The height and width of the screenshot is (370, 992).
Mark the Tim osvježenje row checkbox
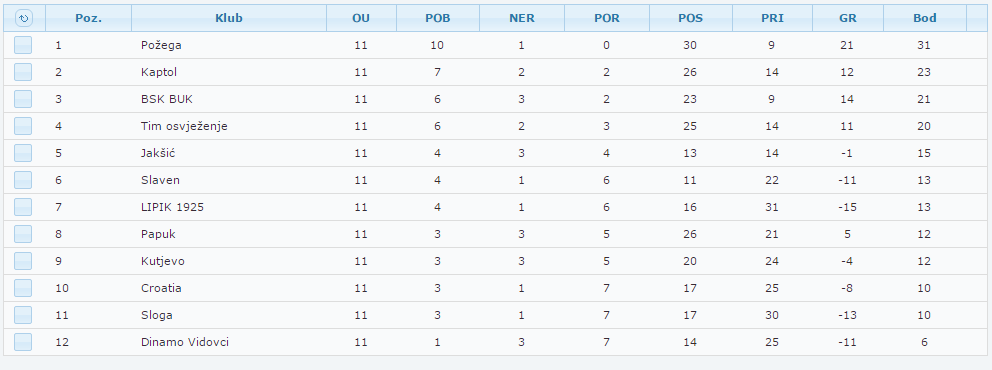(23, 126)
